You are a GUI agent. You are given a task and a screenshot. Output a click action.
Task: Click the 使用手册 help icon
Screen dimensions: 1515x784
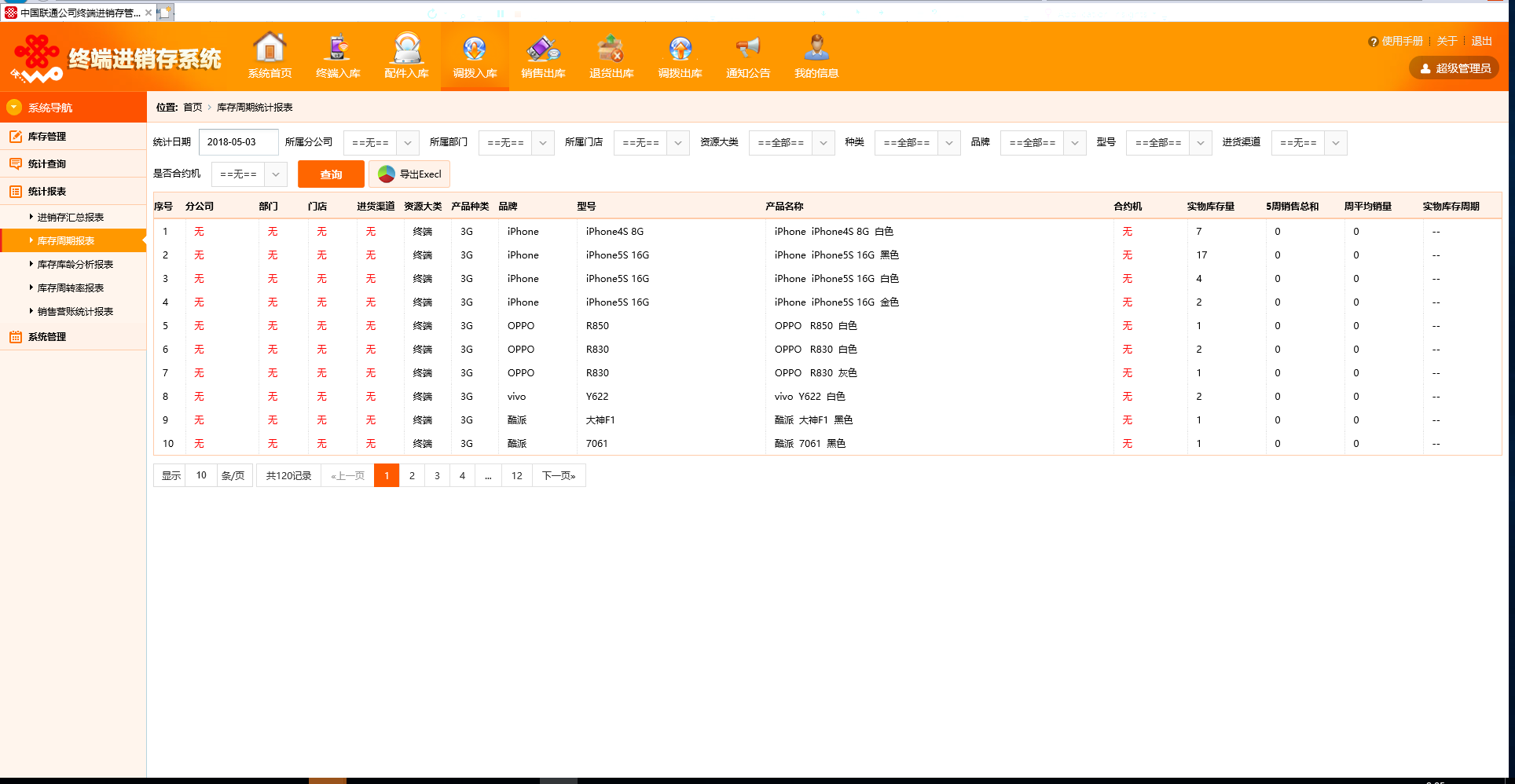tap(1373, 42)
